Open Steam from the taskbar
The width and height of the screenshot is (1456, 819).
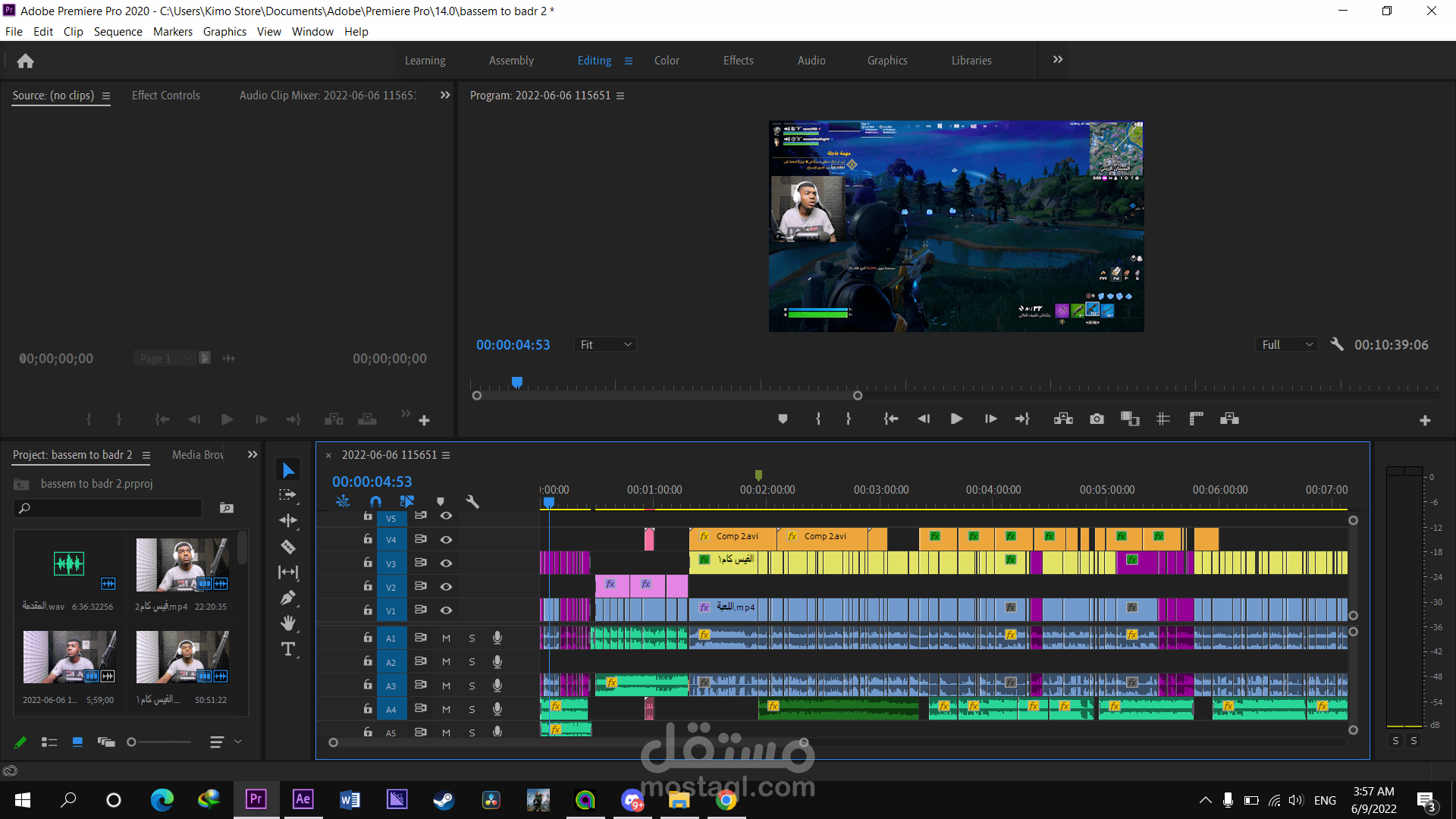pos(444,799)
